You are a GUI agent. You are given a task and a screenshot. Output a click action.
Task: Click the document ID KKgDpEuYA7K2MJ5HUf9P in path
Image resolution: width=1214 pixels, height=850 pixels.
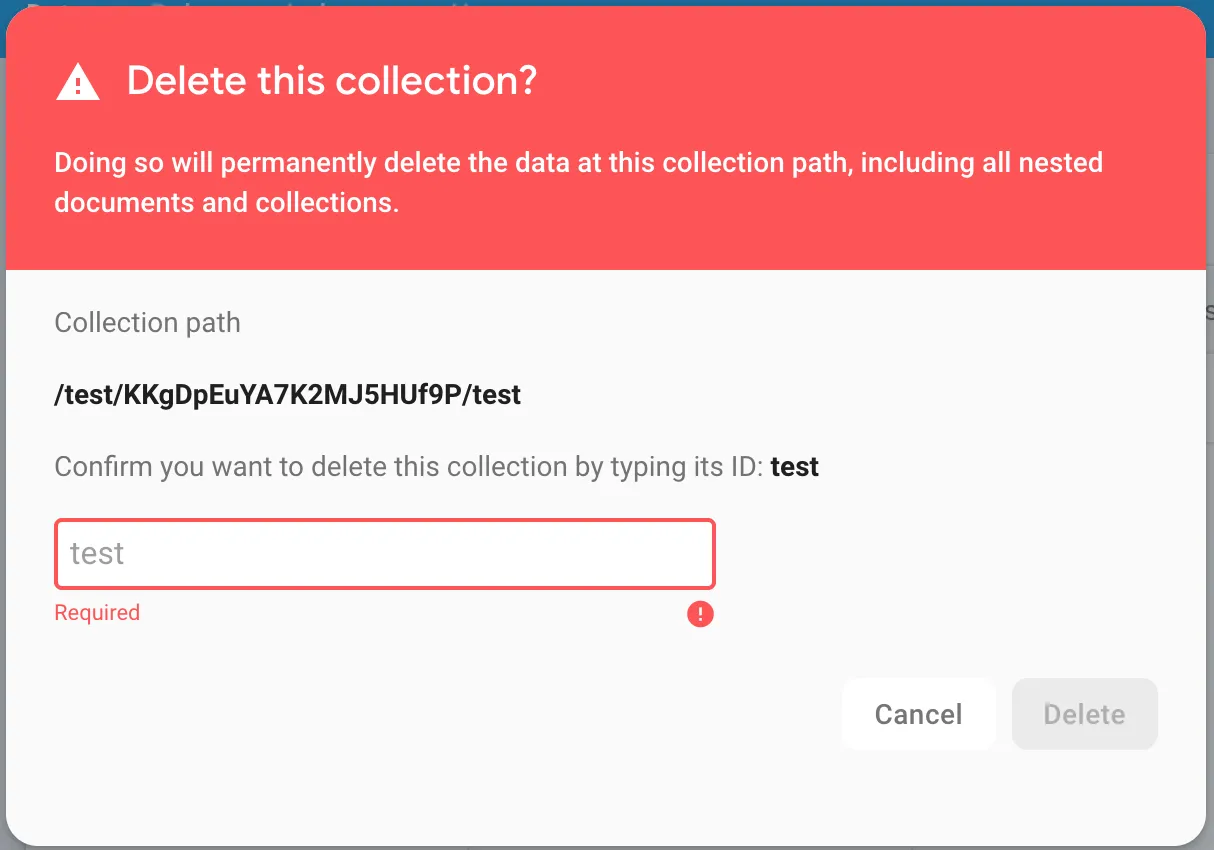coord(294,395)
